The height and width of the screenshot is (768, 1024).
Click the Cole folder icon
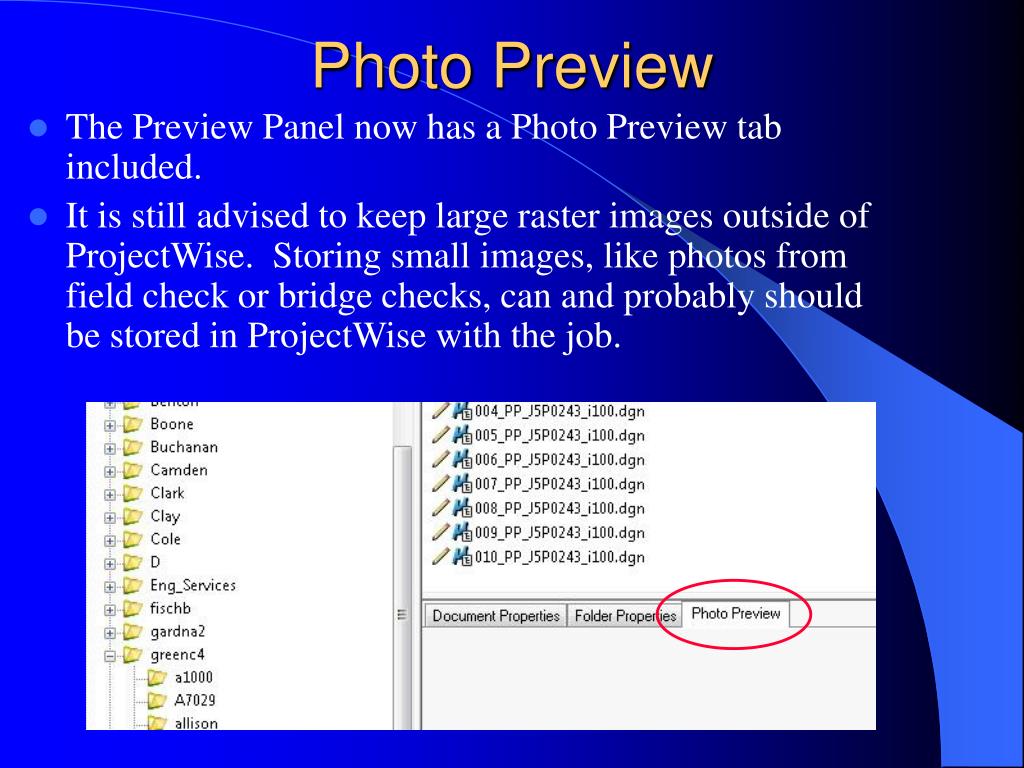pyautogui.click(x=133, y=539)
